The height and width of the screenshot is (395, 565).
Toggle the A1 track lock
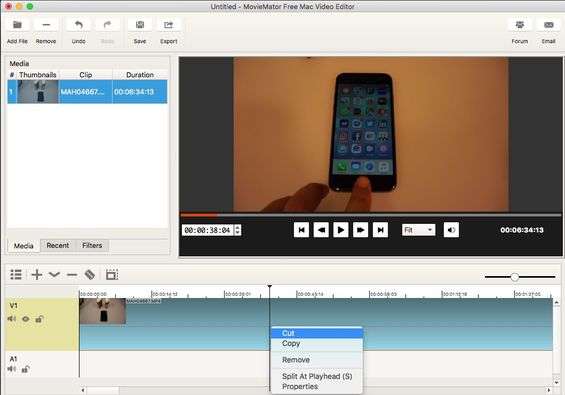25,369
